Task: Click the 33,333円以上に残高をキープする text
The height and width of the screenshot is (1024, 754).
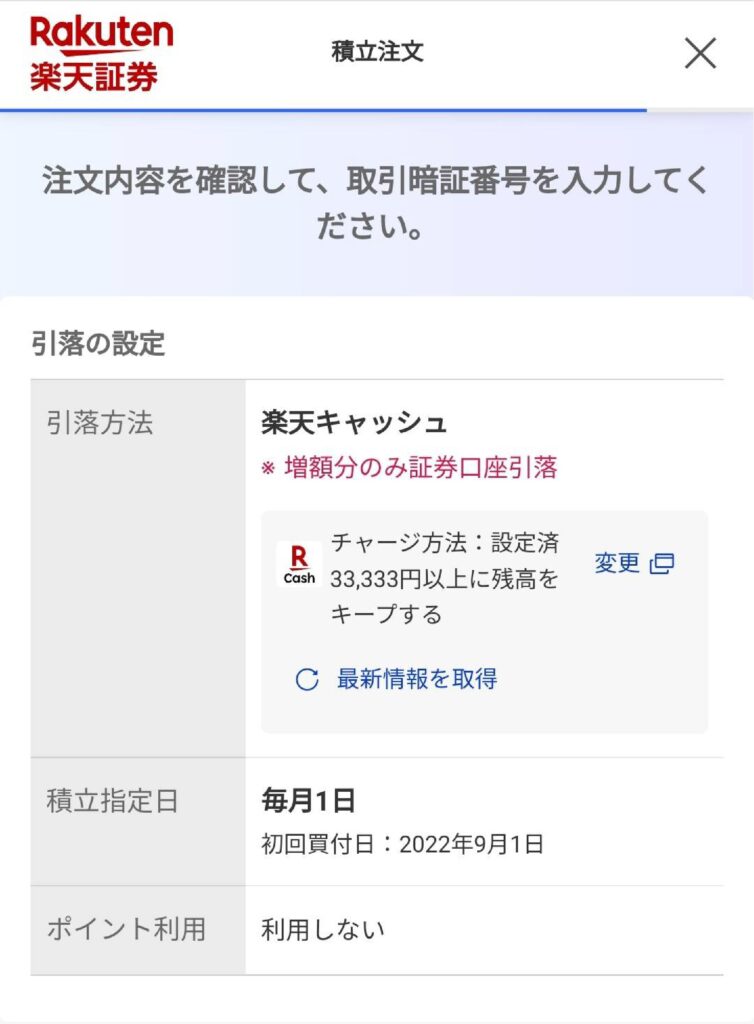Action: click(x=445, y=596)
